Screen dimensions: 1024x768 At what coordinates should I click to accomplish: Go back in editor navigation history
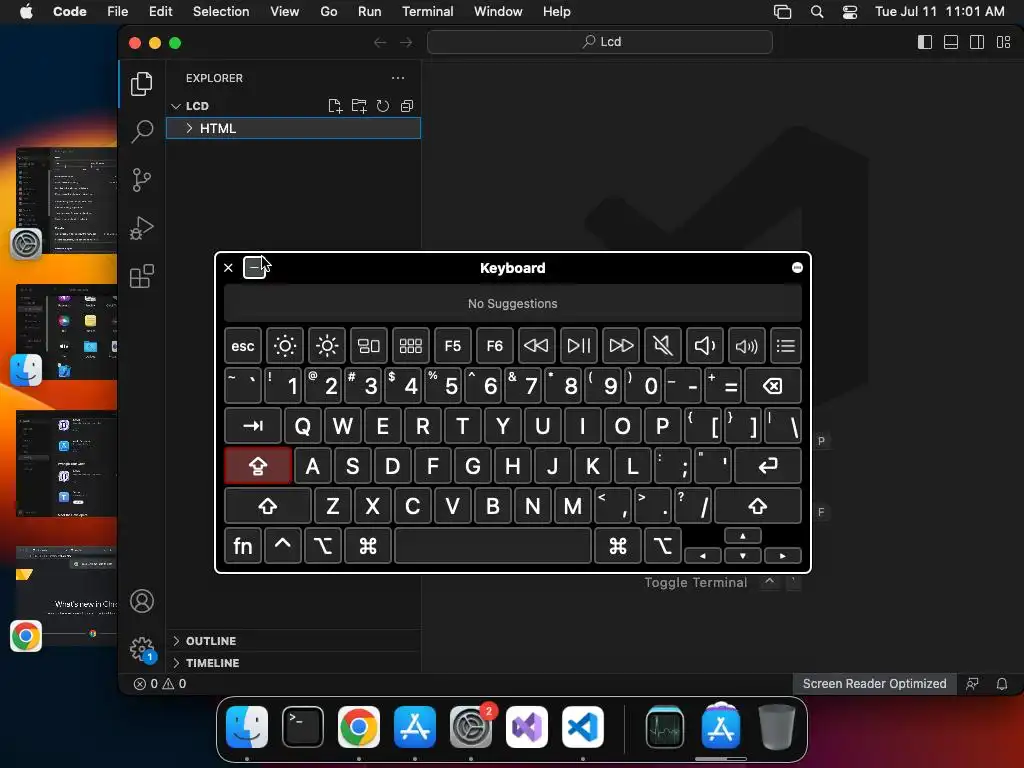[380, 42]
